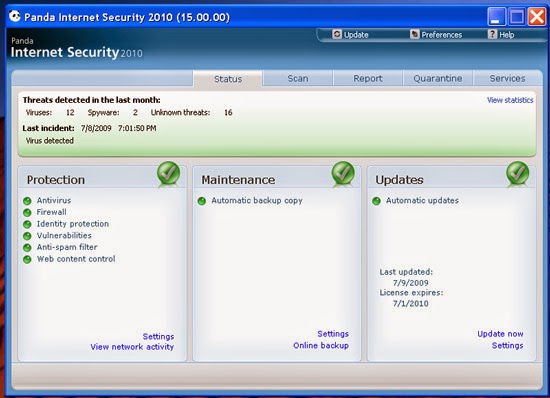Viewport: 550px width, 398px height.
Task: Click the Spyware count 2
Action: click(x=135, y=113)
